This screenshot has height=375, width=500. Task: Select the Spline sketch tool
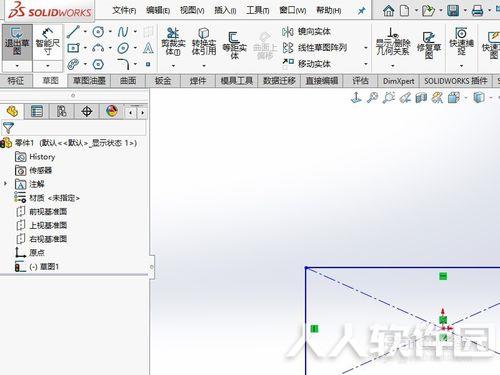(123, 32)
